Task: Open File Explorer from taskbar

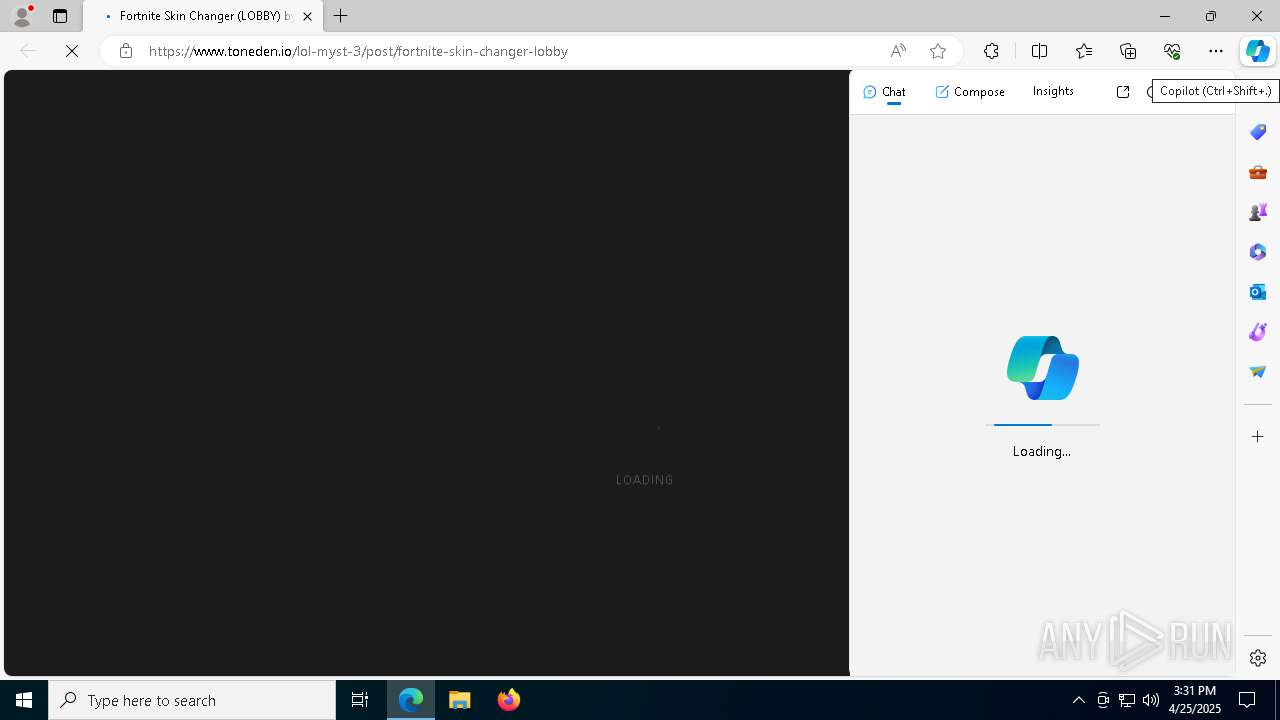Action: [x=460, y=700]
